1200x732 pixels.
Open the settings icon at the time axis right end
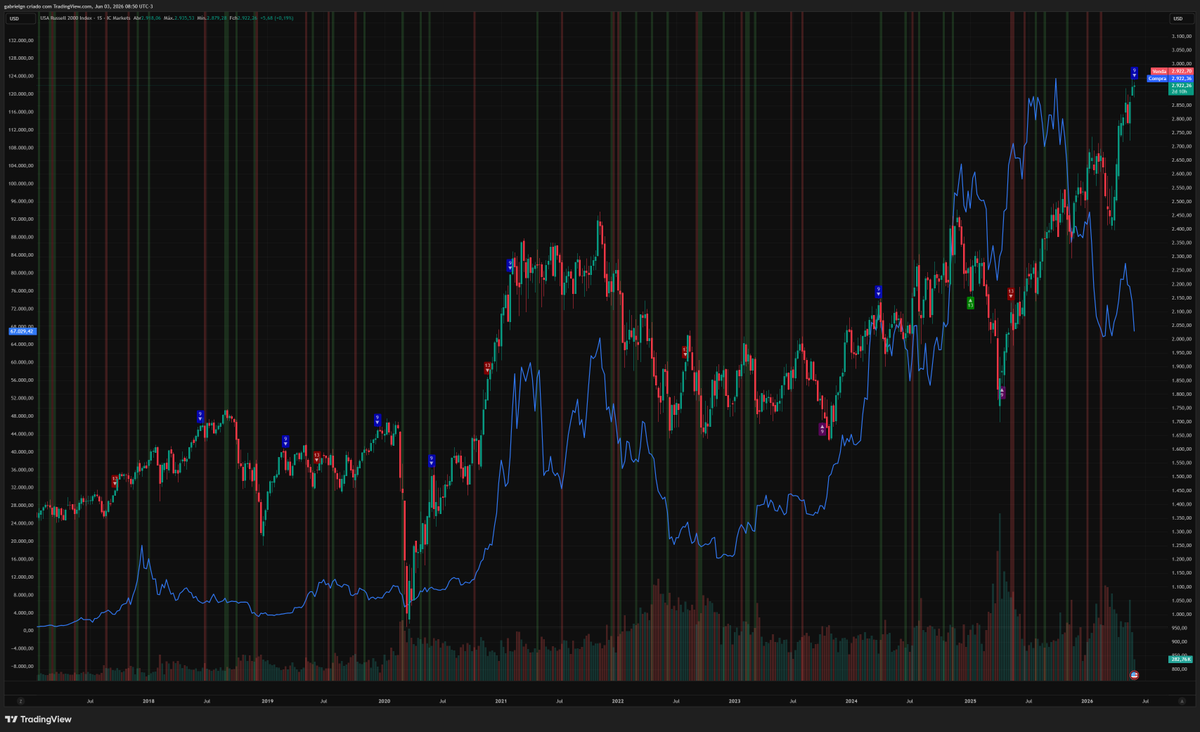coord(1181,701)
